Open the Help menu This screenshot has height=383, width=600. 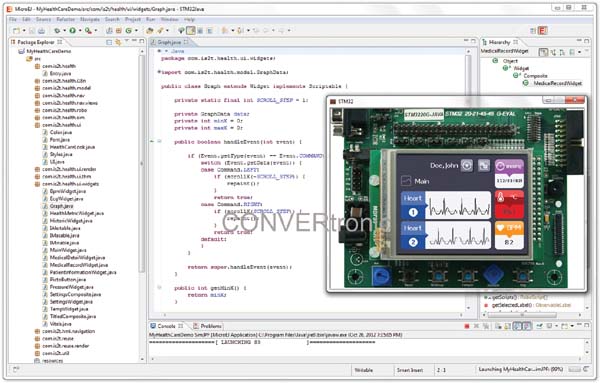(189, 19)
